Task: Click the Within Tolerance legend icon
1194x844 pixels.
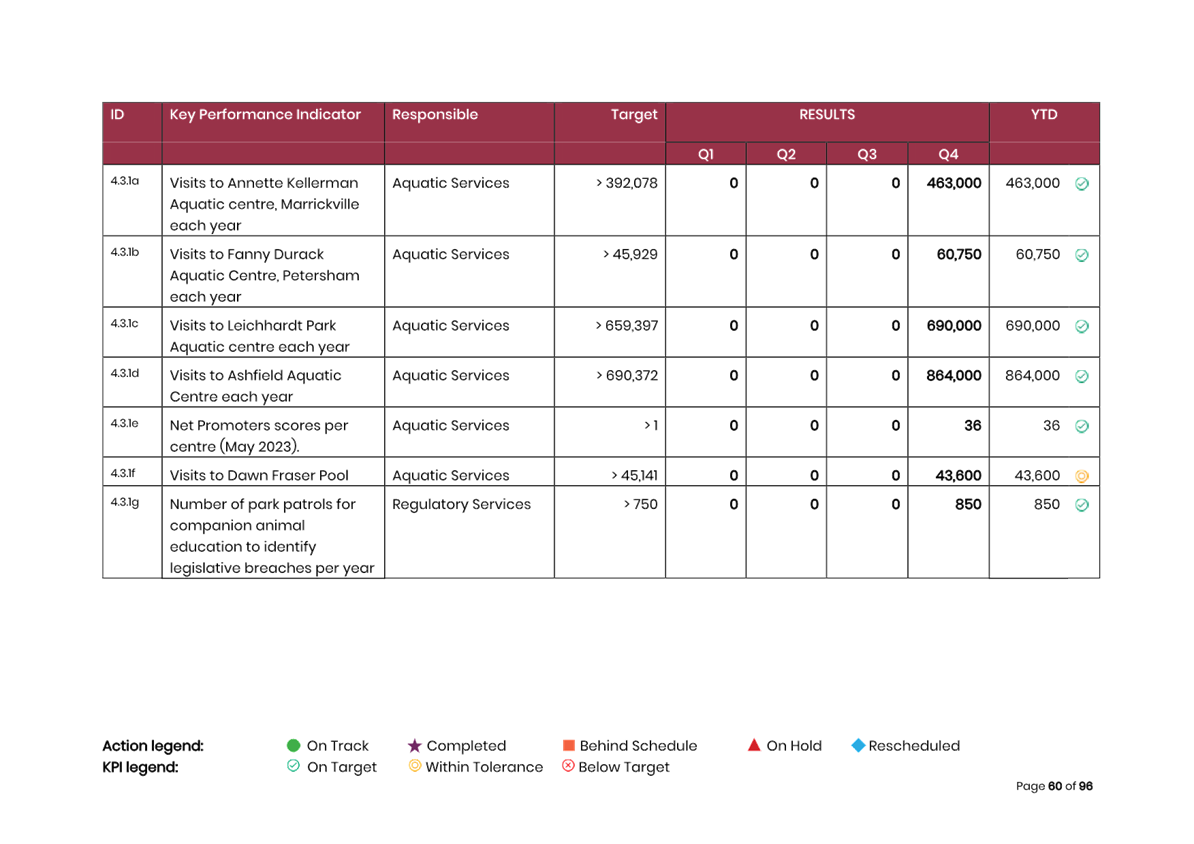Action: click(x=414, y=767)
